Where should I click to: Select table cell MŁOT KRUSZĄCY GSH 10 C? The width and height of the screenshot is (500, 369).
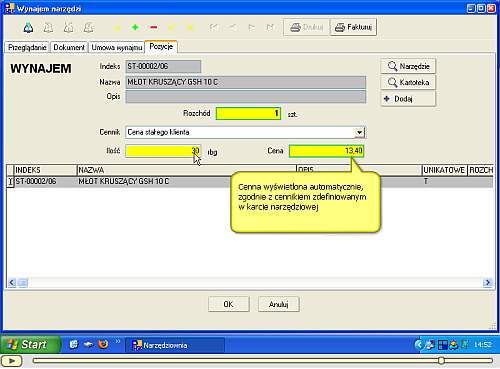coord(154,181)
